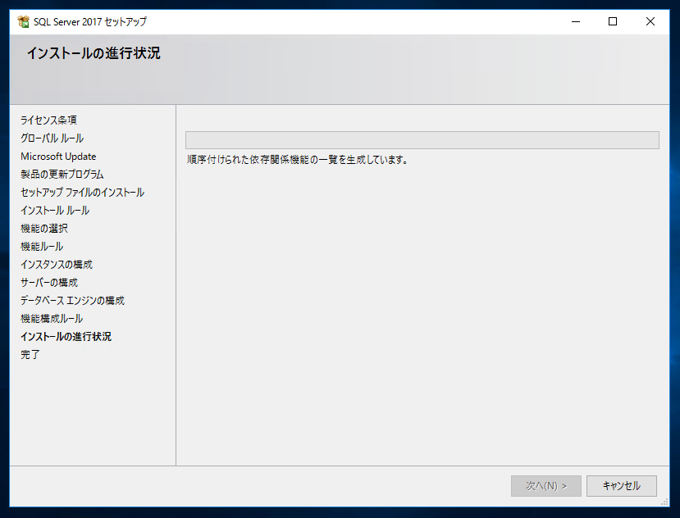Click the SQL Server setup title icon
The width and height of the screenshot is (680, 518).
click(x=23, y=21)
